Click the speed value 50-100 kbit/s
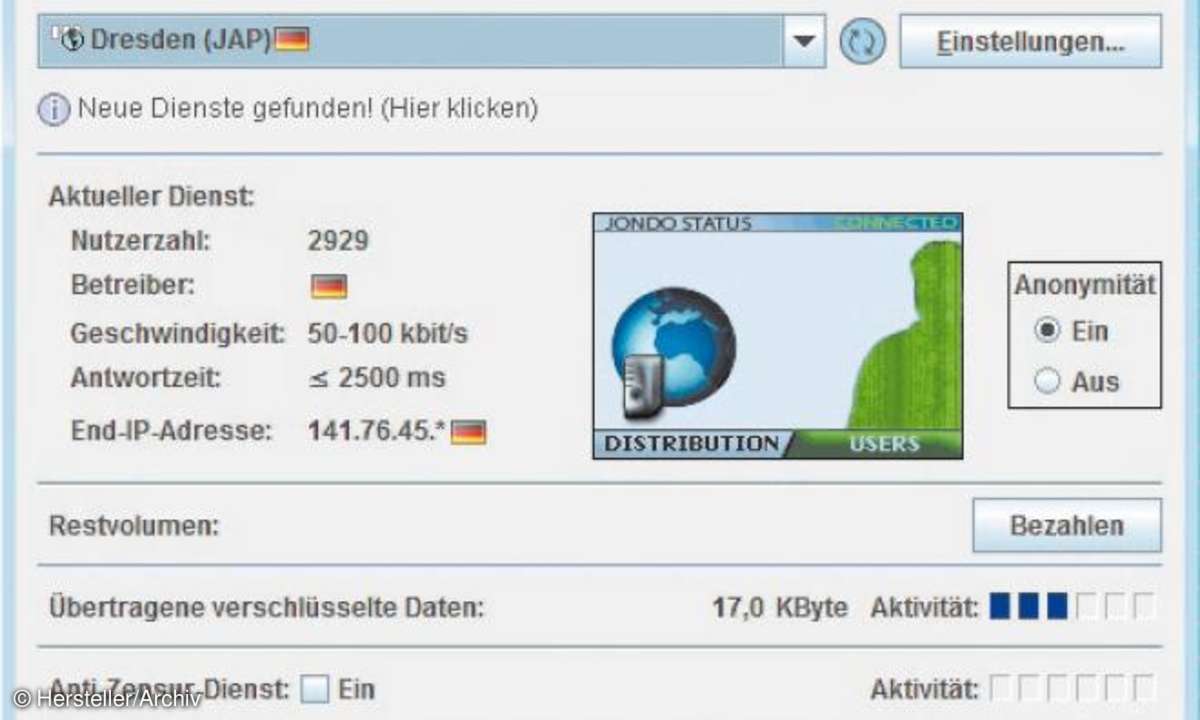 coord(388,334)
